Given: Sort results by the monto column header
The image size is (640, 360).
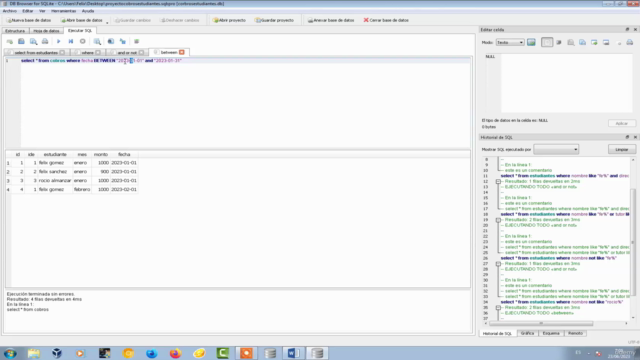Looking at the screenshot, I should point(100,155).
